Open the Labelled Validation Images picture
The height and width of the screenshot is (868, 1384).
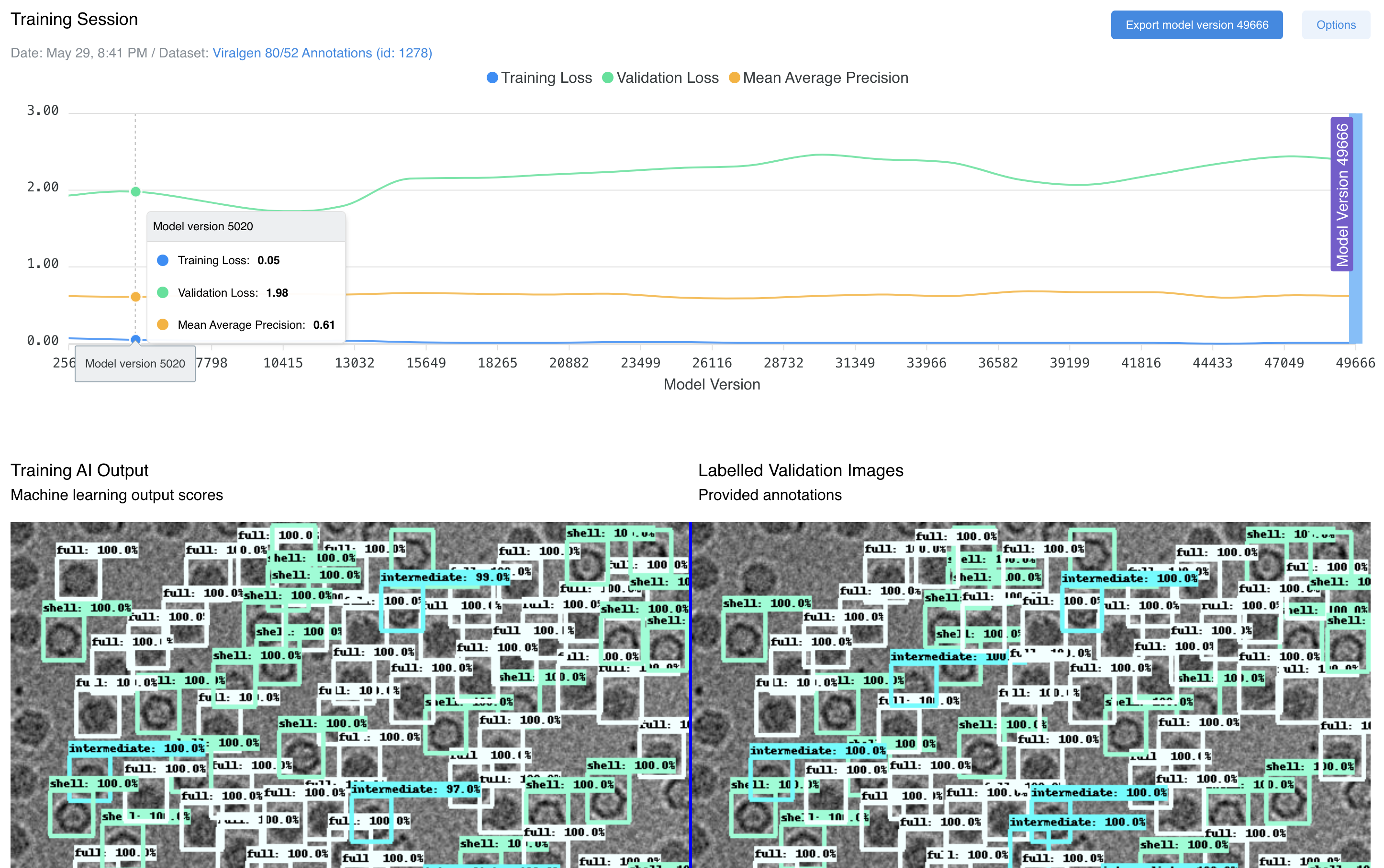[x=1031, y=695]
